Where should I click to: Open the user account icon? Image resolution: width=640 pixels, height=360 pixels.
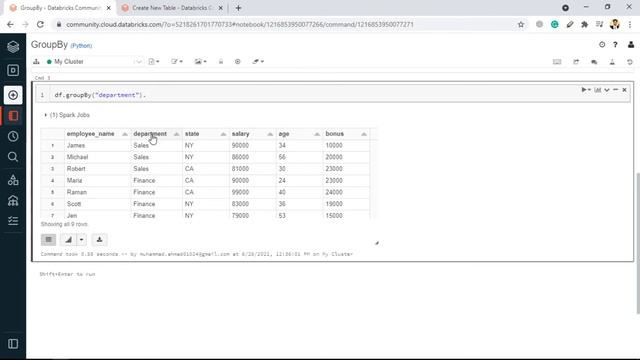(631, 45)
